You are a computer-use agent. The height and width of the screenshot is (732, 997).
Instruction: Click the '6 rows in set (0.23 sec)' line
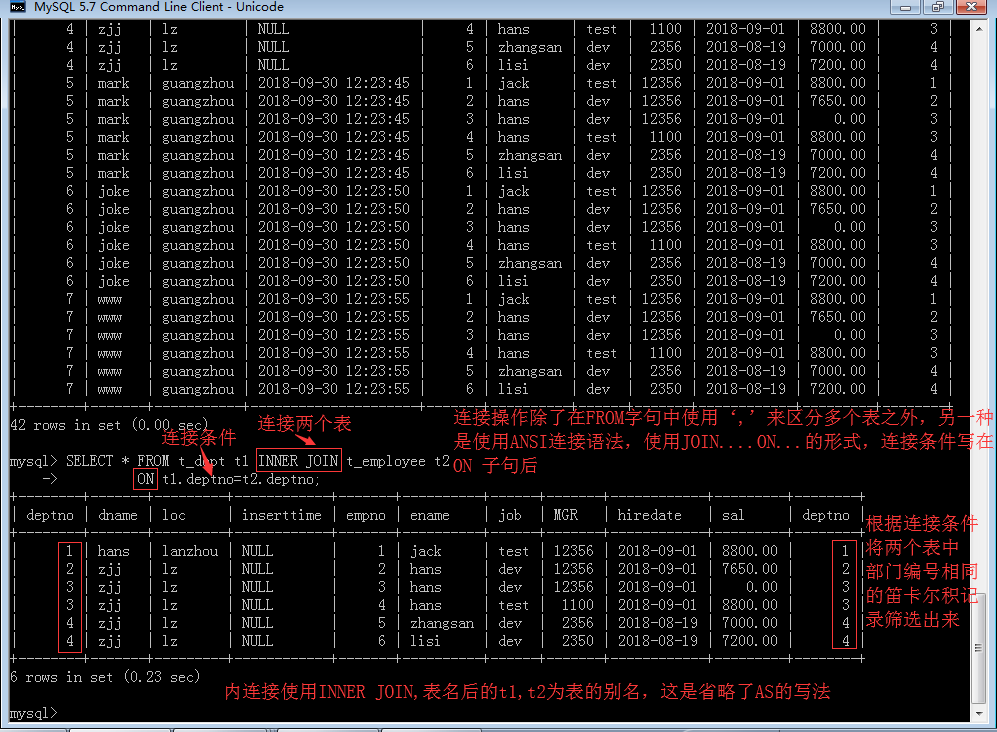[x=105, y=677]
